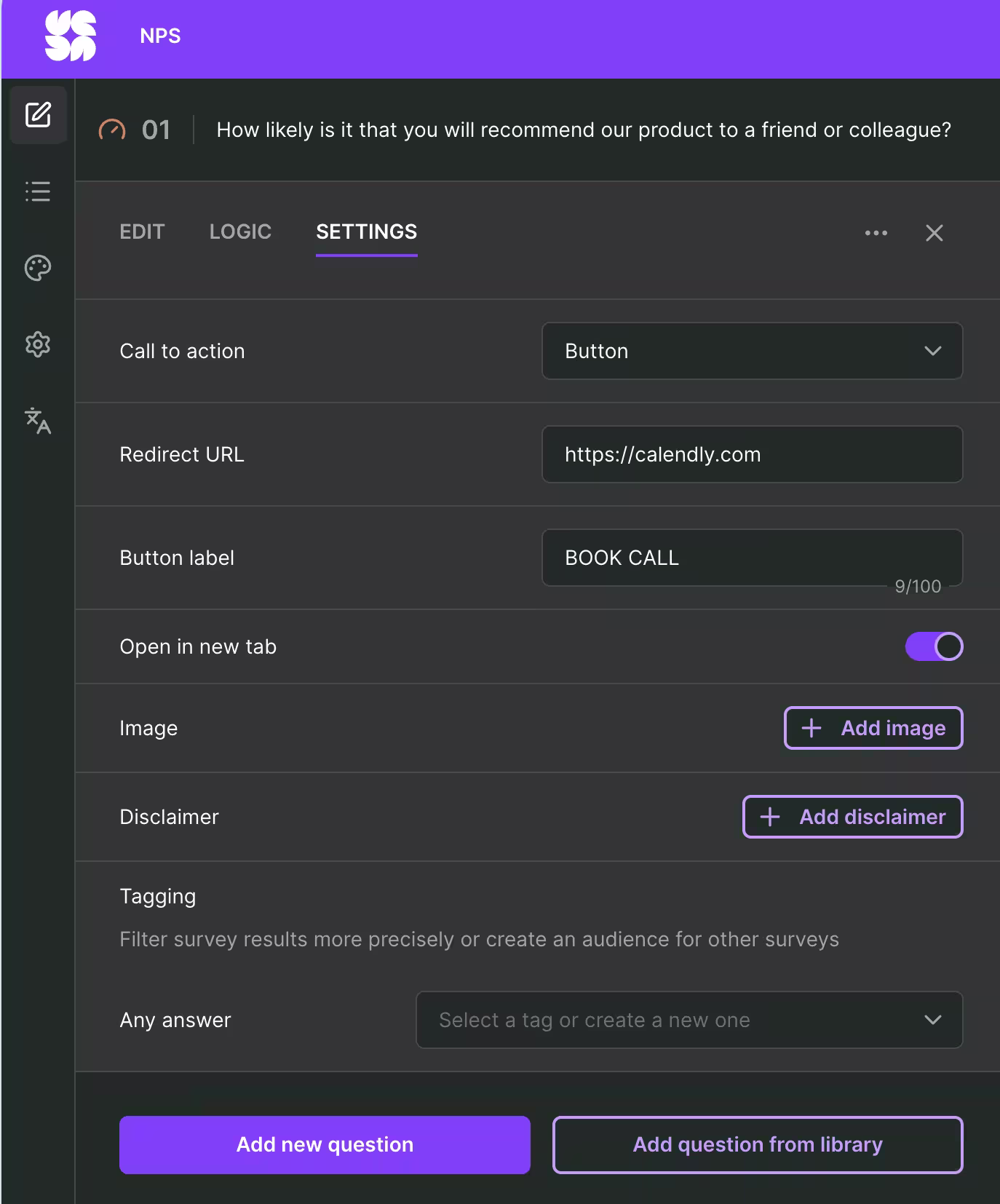1000x1204 pixels.
Task: Switch to the LOGIC tab
Action: pyautogui.click(x=240, y=231)
